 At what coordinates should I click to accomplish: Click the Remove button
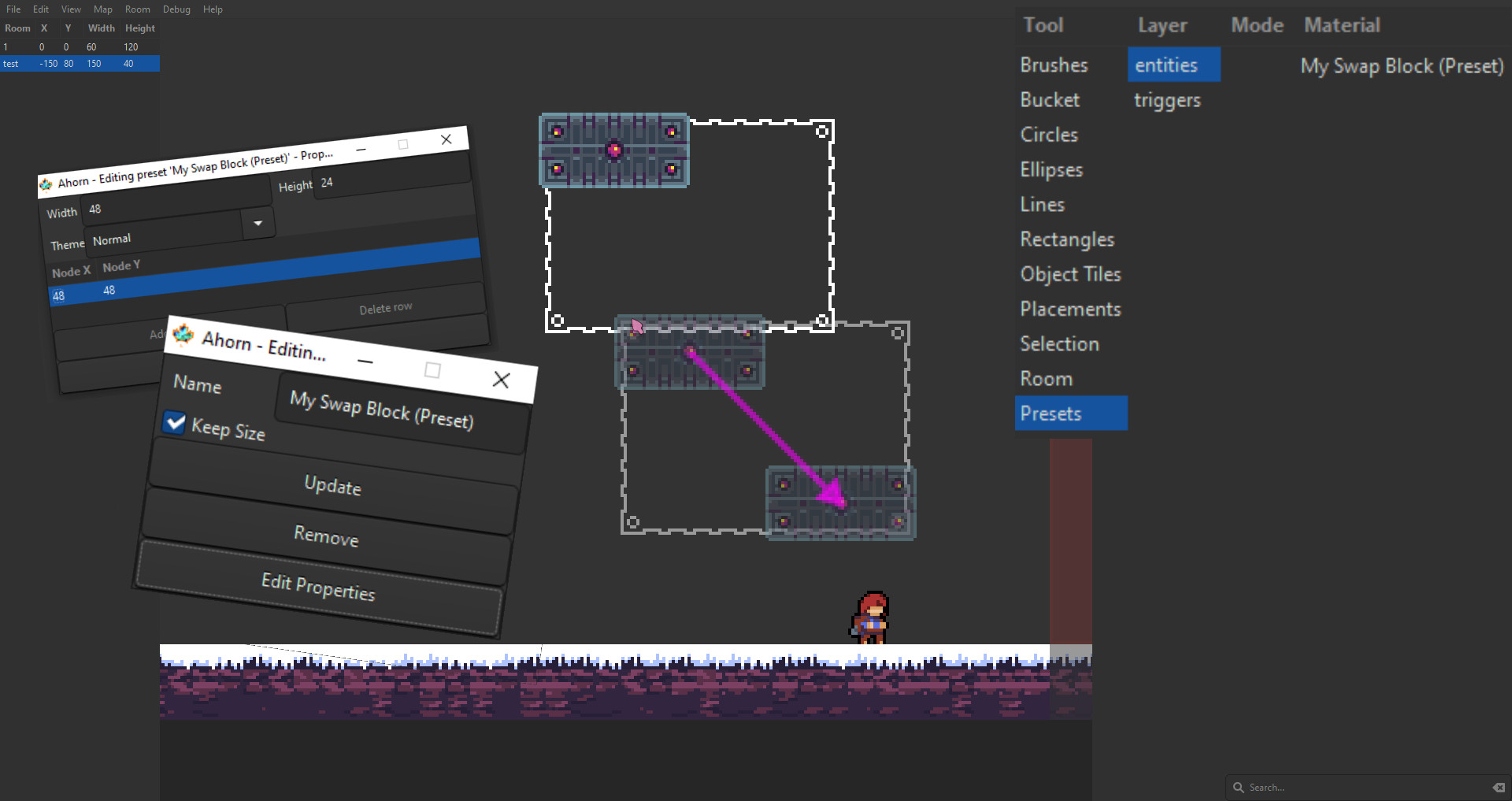point(326,537)
